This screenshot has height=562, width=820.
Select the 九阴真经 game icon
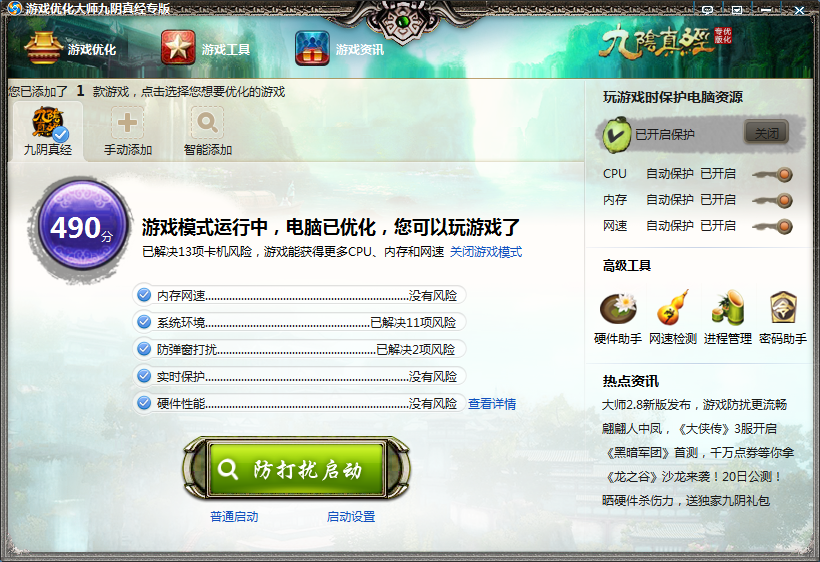pos(48,123)
